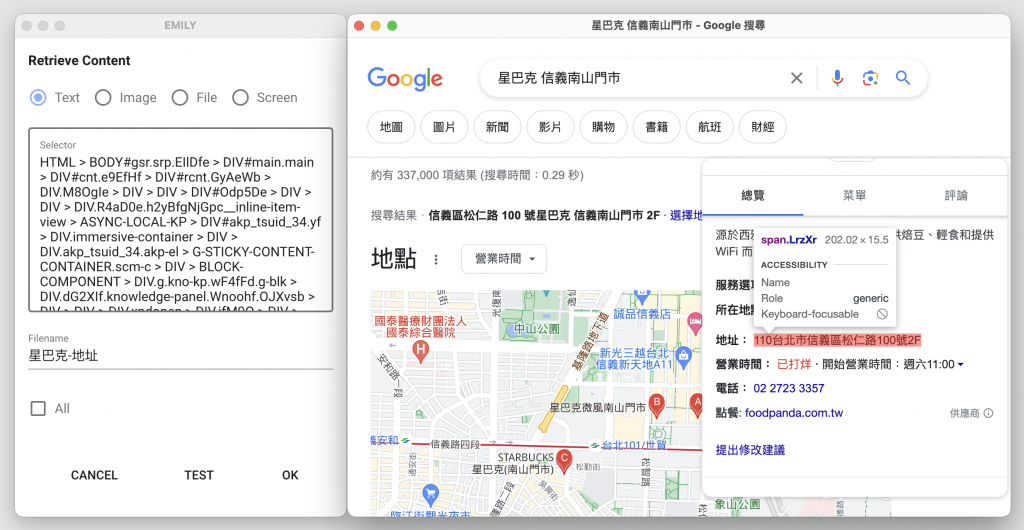Clear the search query with X icon
The width and height of the screenshot is (1024, 530).
[797, 78]
